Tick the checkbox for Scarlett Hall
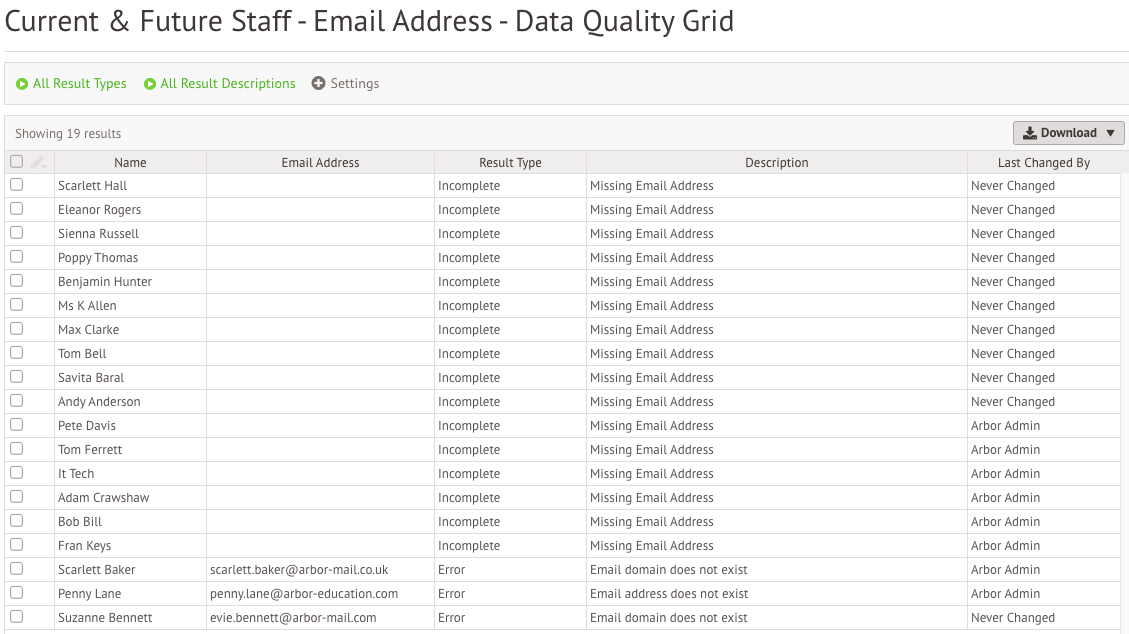This screenshot has height=634, width=1129. (17, 185)
